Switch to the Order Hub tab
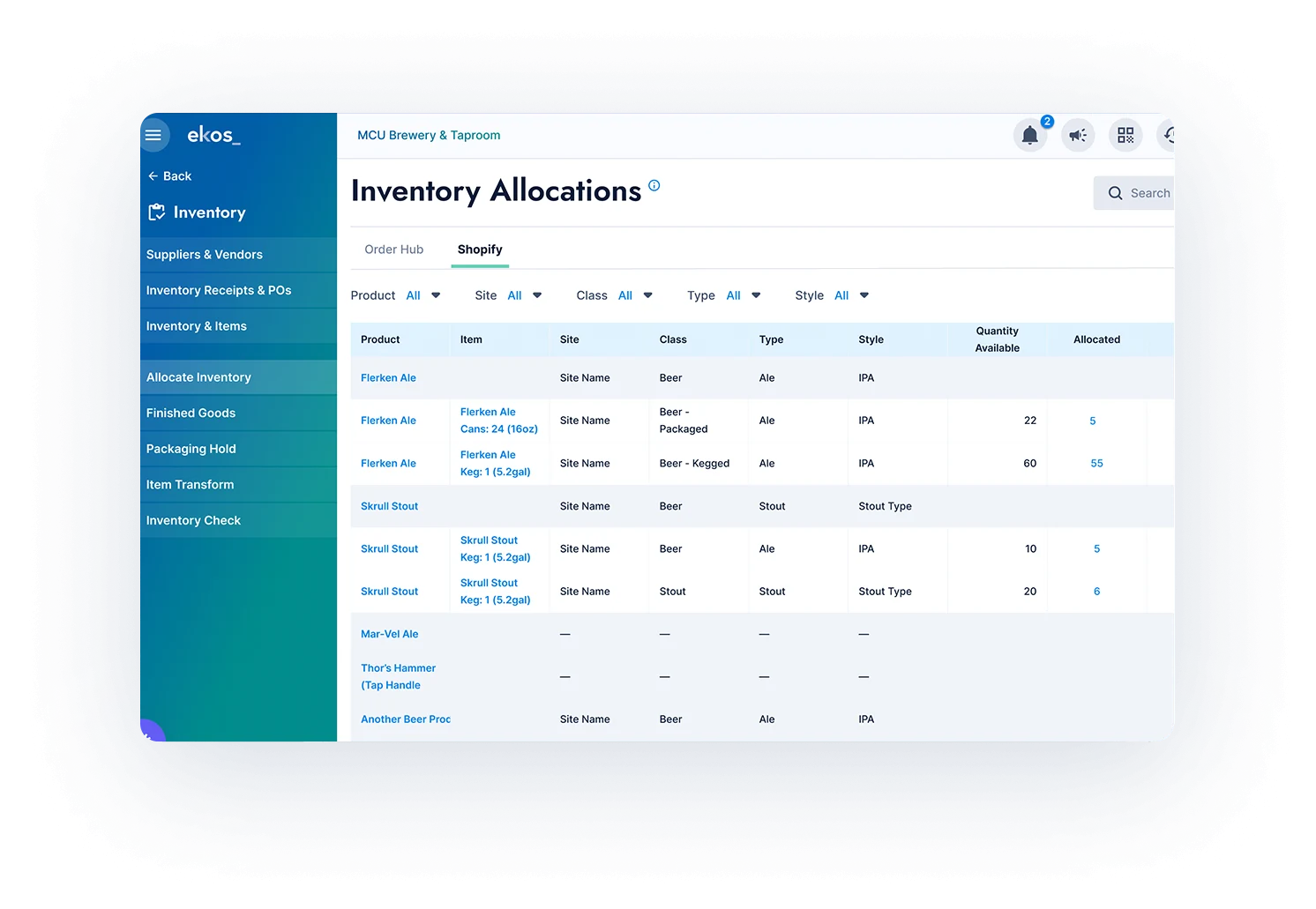This screenshot has height=909, width=1316. coord(393,250)
